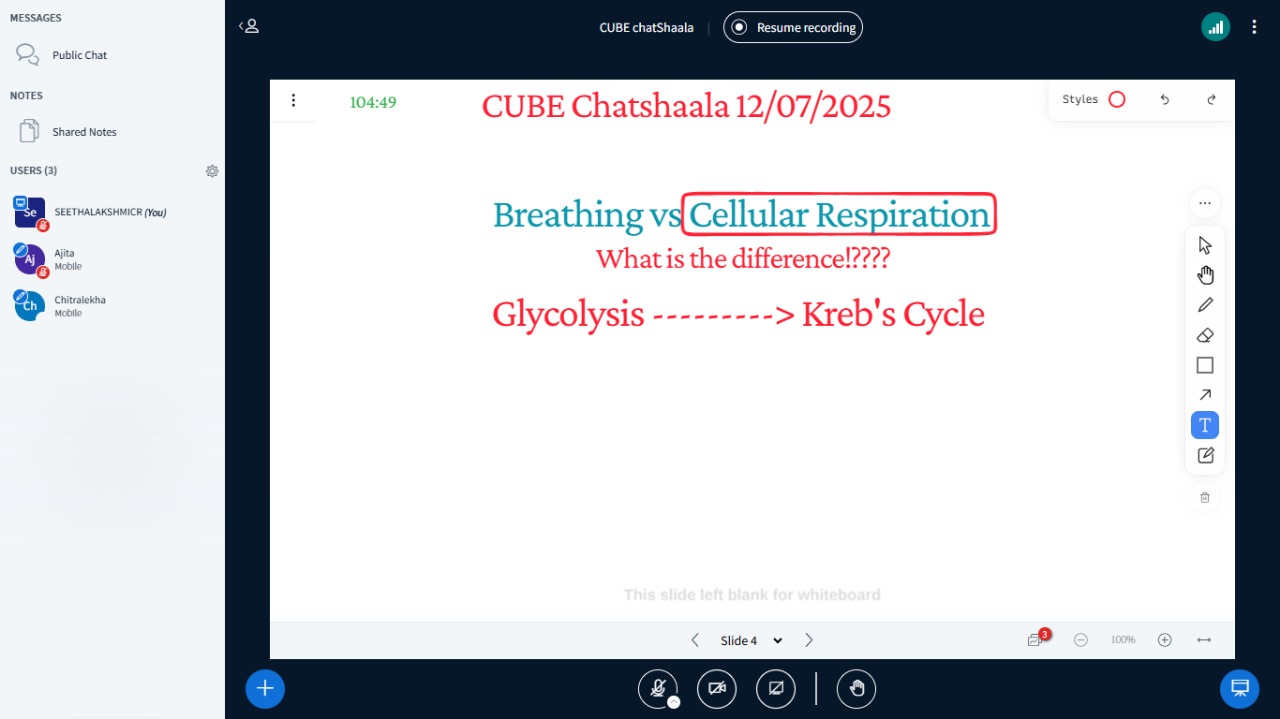Select user SEETHALAKSHMICR (You)
This screenshot has width=1280, height=719.
[x=112, y=212]
